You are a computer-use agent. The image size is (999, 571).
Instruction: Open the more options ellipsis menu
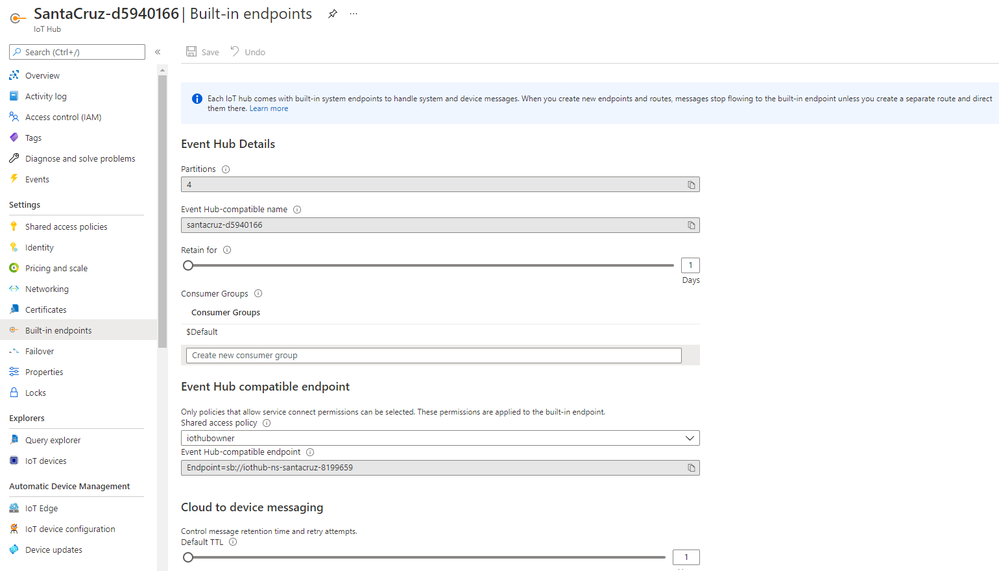[x=354, y=14]
